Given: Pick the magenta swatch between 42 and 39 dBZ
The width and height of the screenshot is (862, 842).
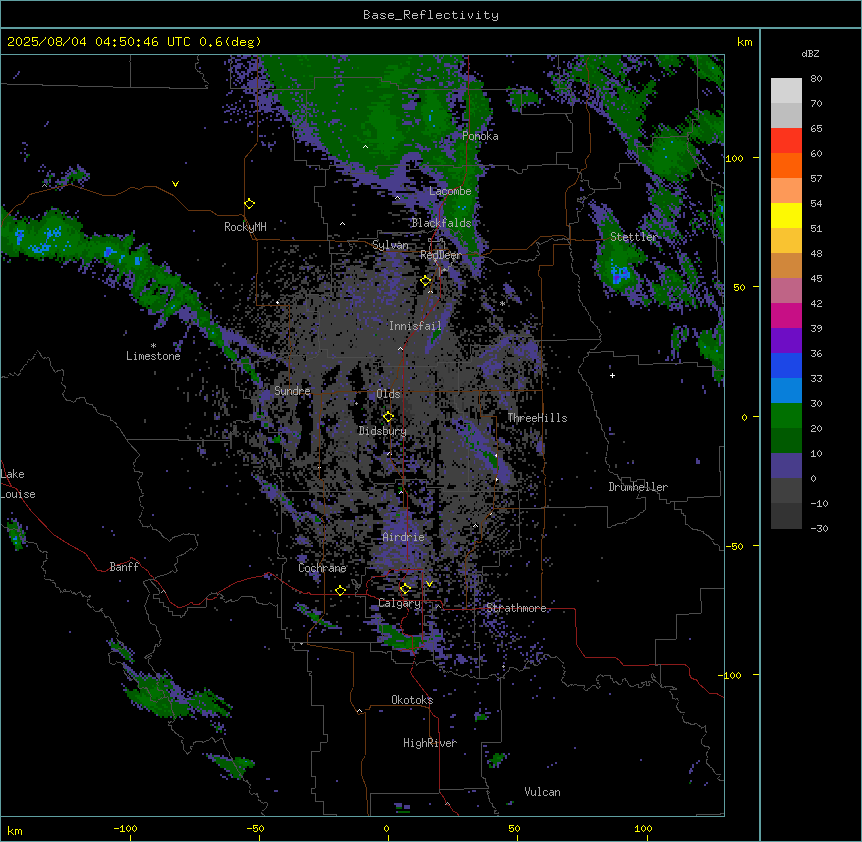Looking at the screenshot, I should click(786, 315).
